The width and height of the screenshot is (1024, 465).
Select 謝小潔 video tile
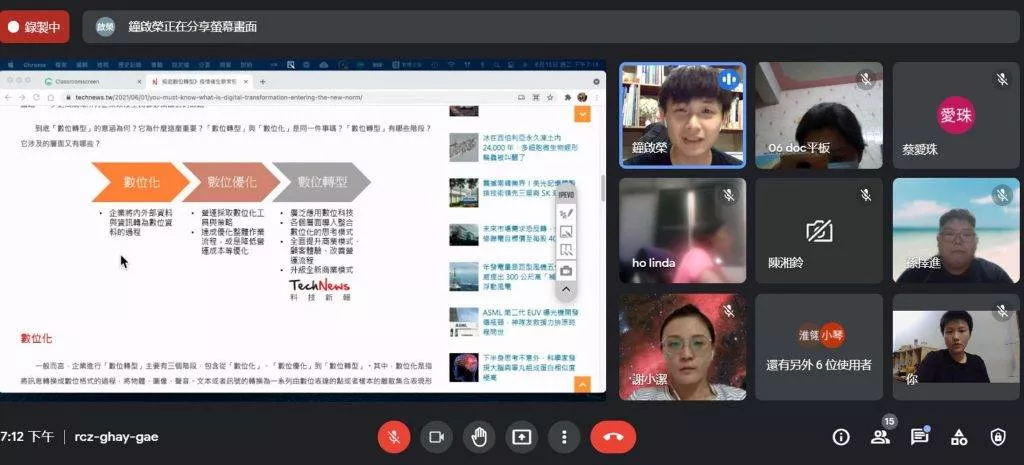tap(682, 347)
